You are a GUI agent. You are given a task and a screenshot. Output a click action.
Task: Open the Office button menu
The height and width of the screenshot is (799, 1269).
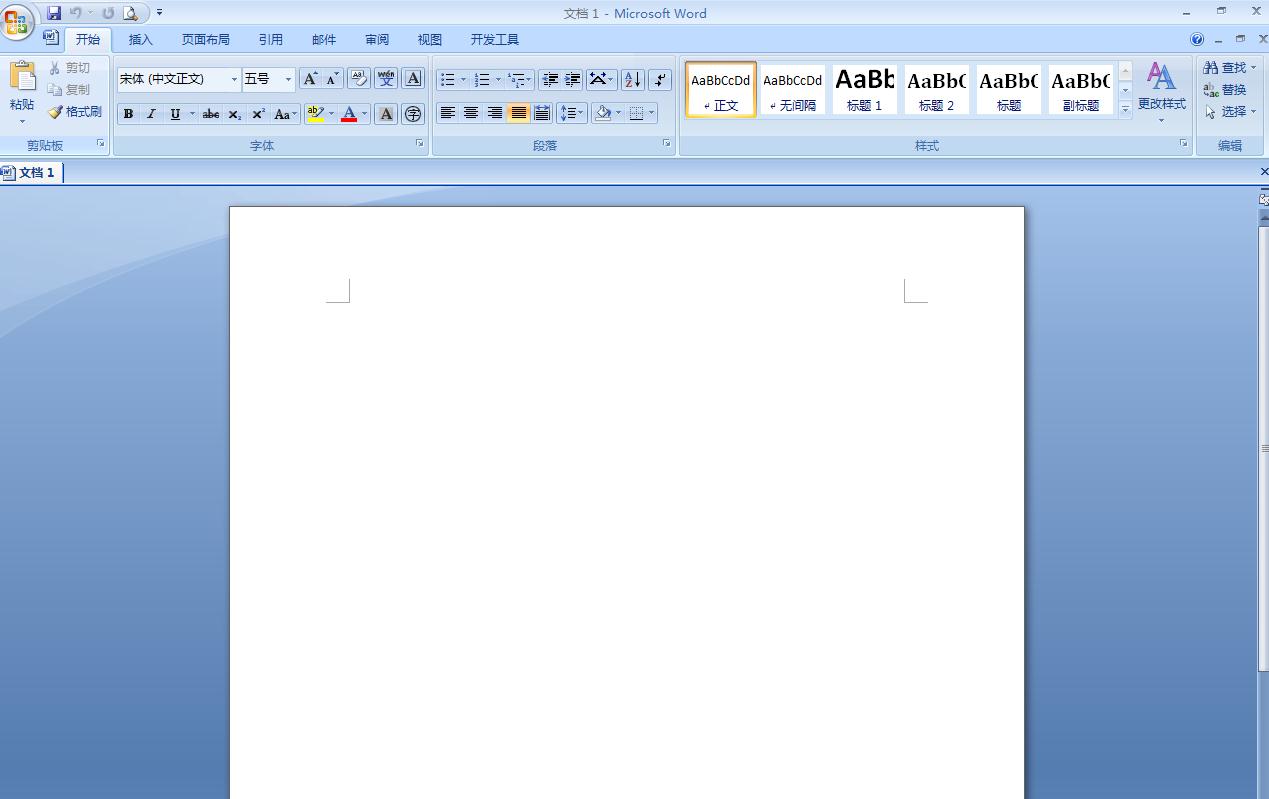(18, 21)
